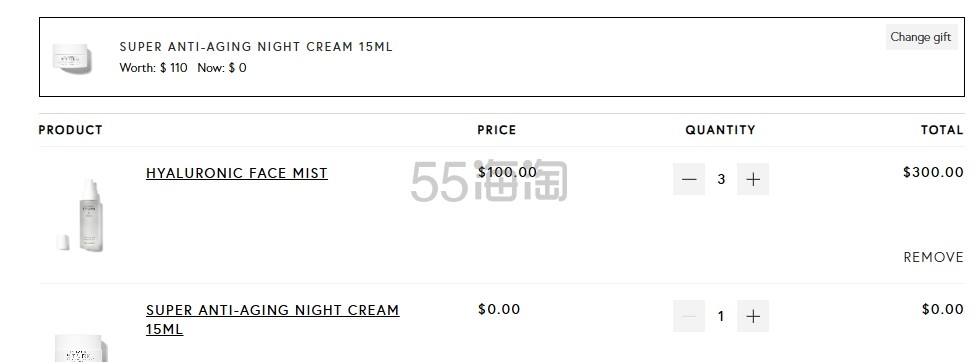Click the TOTAL column header
This screenshot has height=362, width=978.
tap(942, 130)
